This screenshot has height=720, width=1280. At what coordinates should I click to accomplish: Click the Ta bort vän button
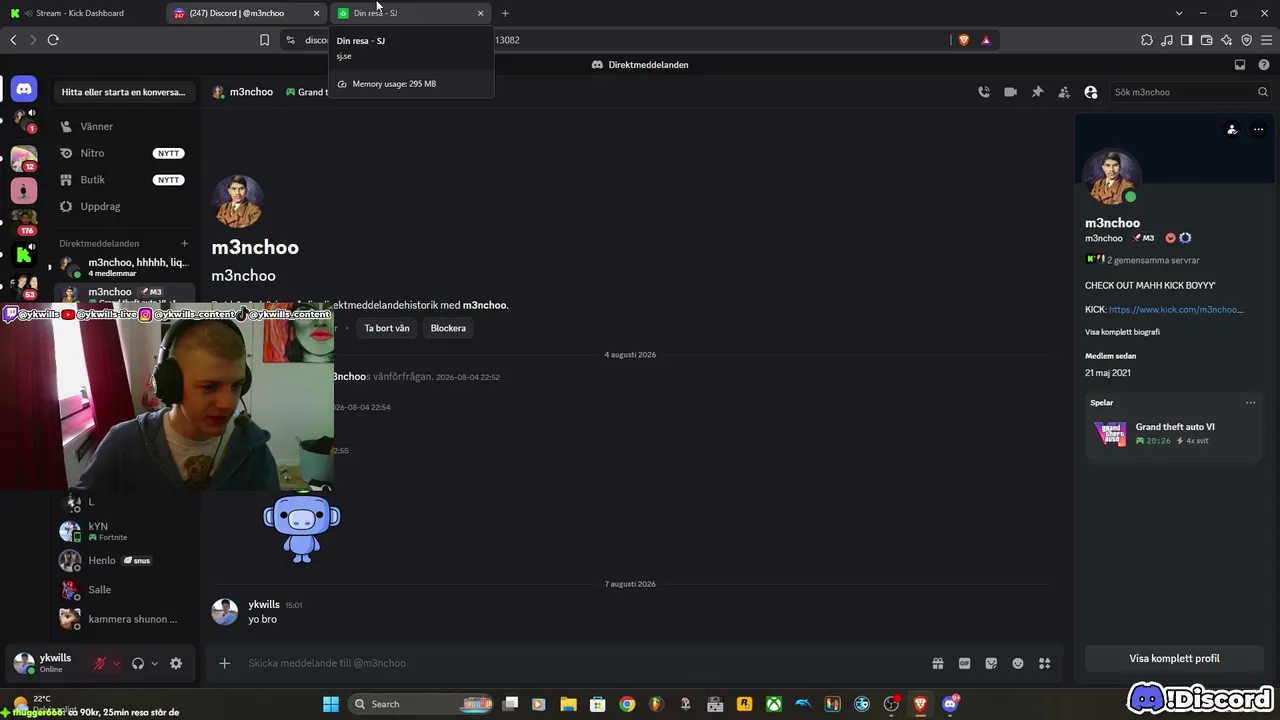pos(387,328)
